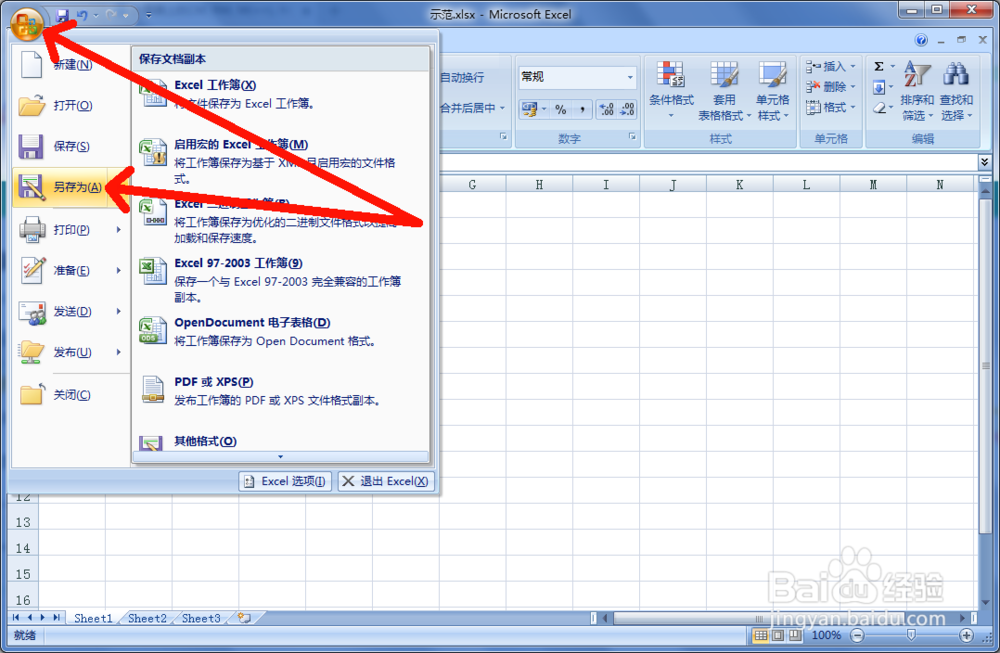This screenshot has width=1000, height=653.
Task: Go to next sheet navigation arrow
Action: point(43,617)
